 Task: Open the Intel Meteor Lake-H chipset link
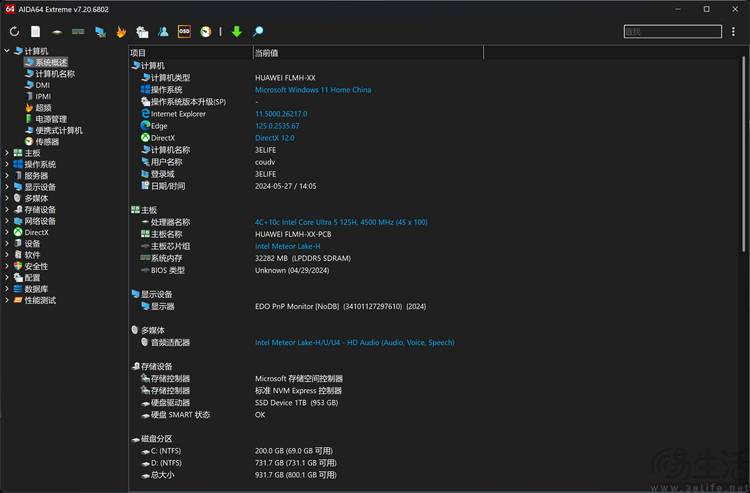(x=287, y=246)
